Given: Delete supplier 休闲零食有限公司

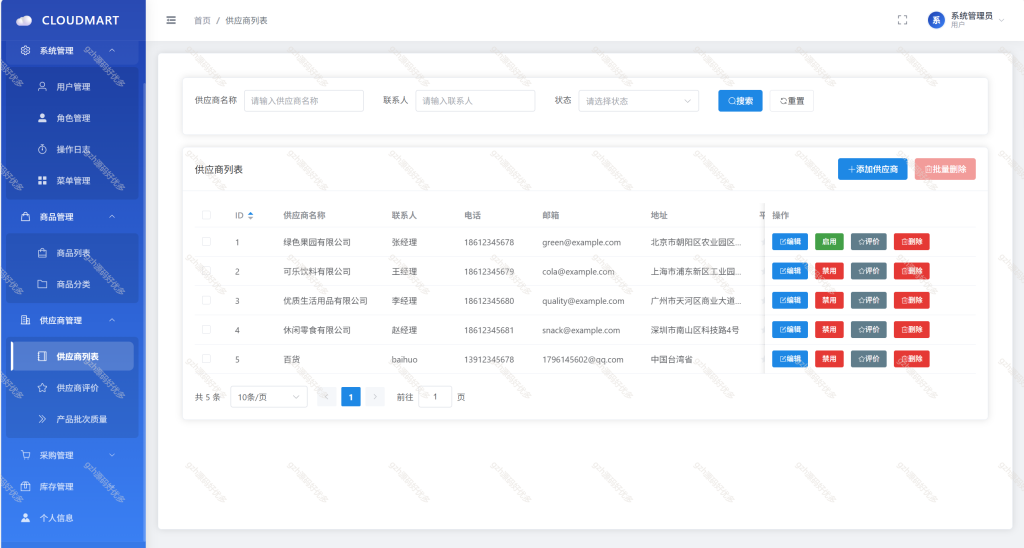Looking at the screenshot, I should (912, 330).
